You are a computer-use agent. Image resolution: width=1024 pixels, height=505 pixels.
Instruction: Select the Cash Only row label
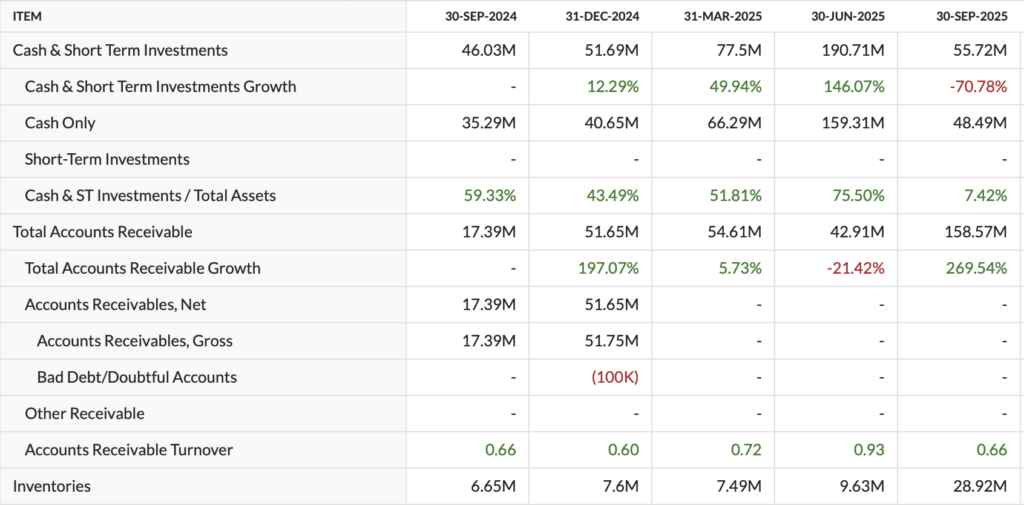coord(60,123)
